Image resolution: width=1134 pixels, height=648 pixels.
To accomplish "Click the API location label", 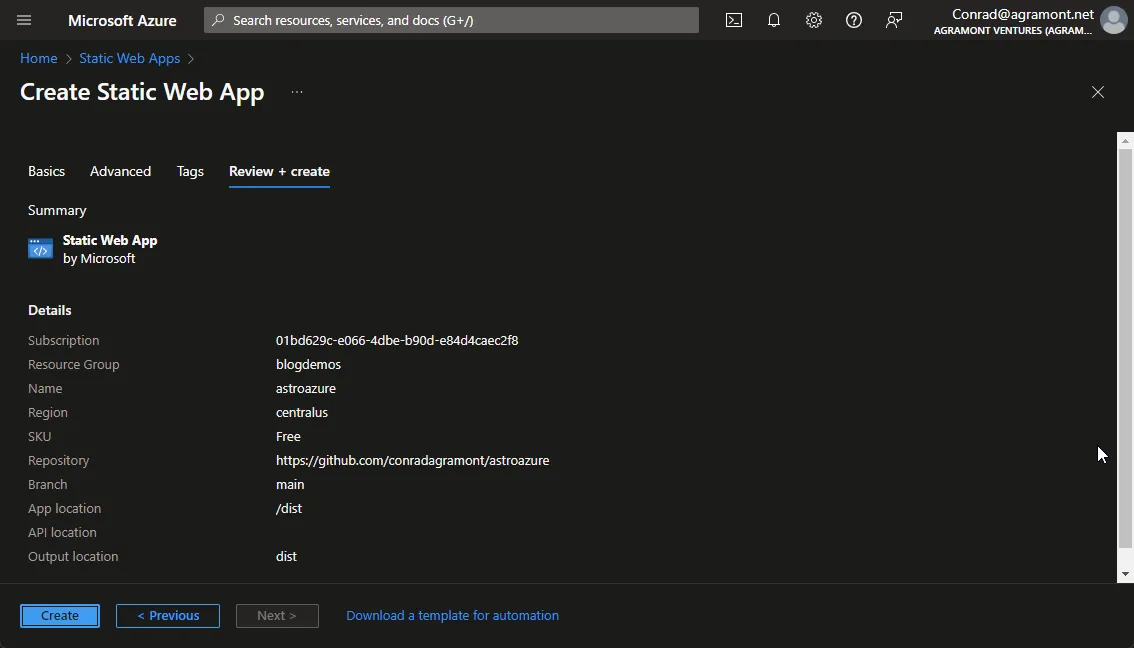I will 62,532.
